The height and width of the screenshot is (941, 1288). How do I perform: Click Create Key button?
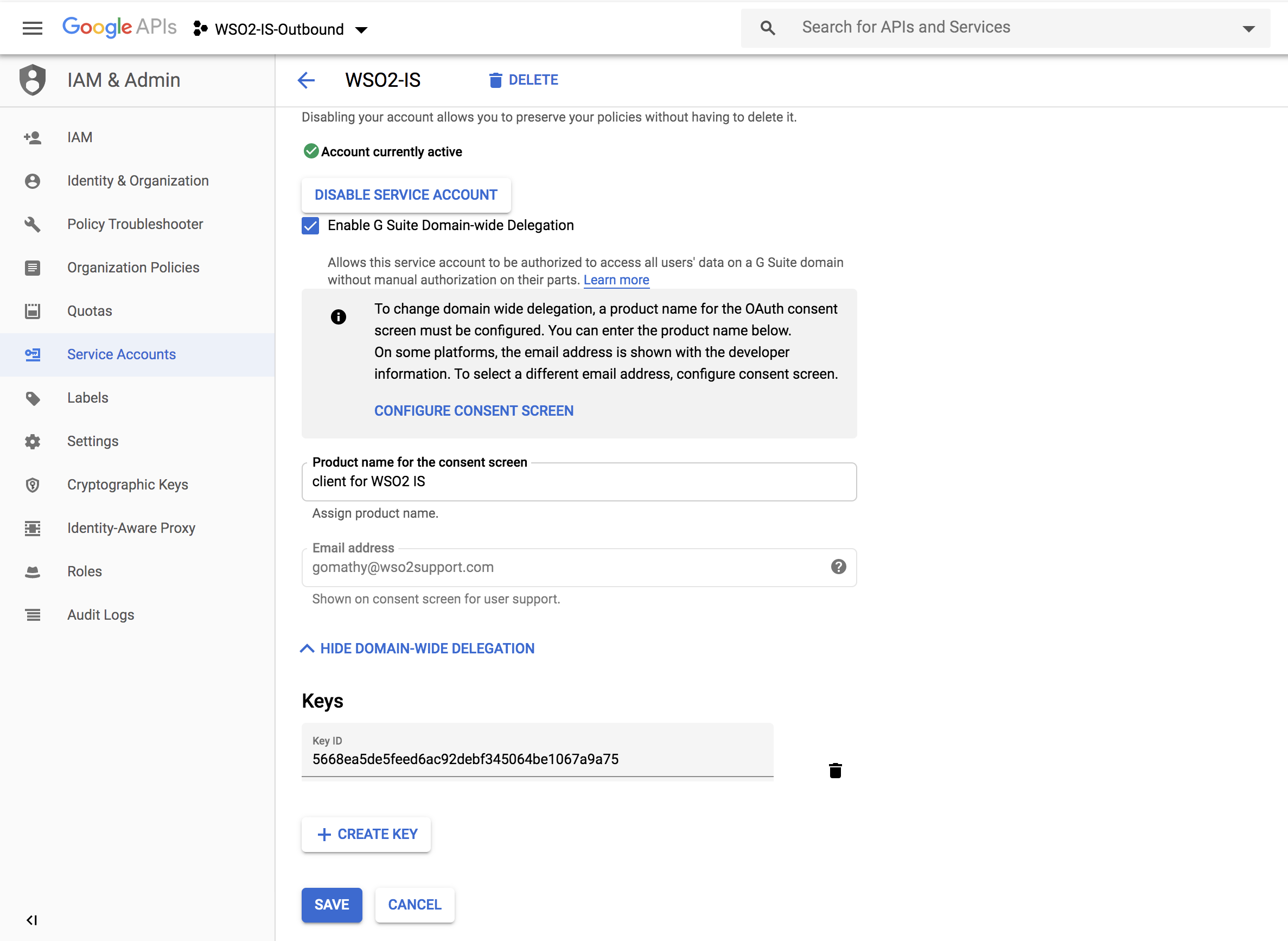coord(366,835)
